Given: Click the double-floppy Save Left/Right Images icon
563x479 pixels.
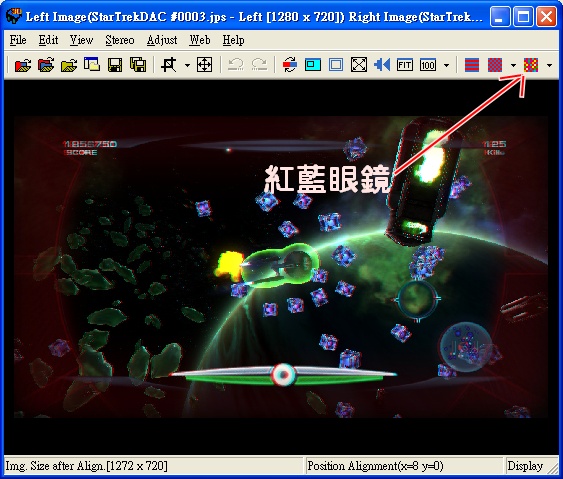Looking at the screenshot, I should (x=138, y=65).
